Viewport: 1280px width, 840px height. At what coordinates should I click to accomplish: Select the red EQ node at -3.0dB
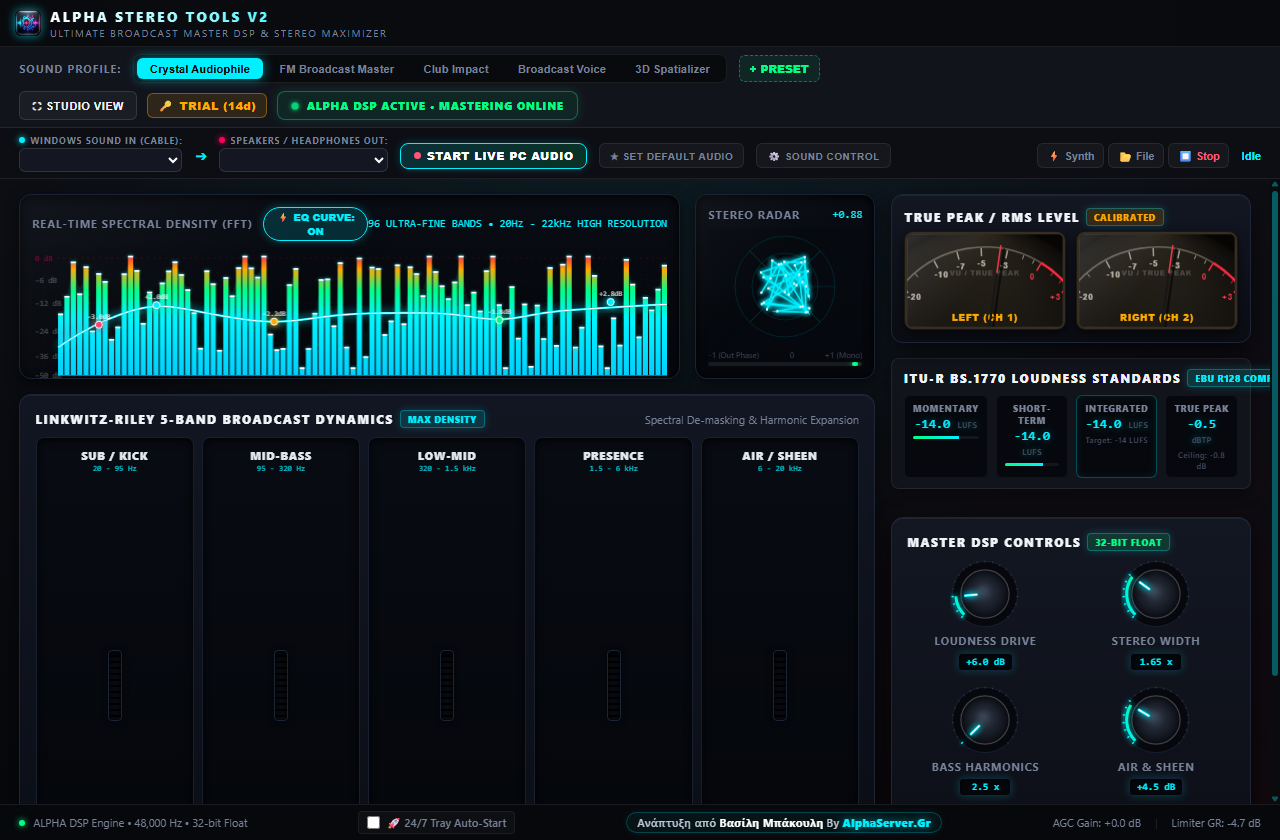98,325
